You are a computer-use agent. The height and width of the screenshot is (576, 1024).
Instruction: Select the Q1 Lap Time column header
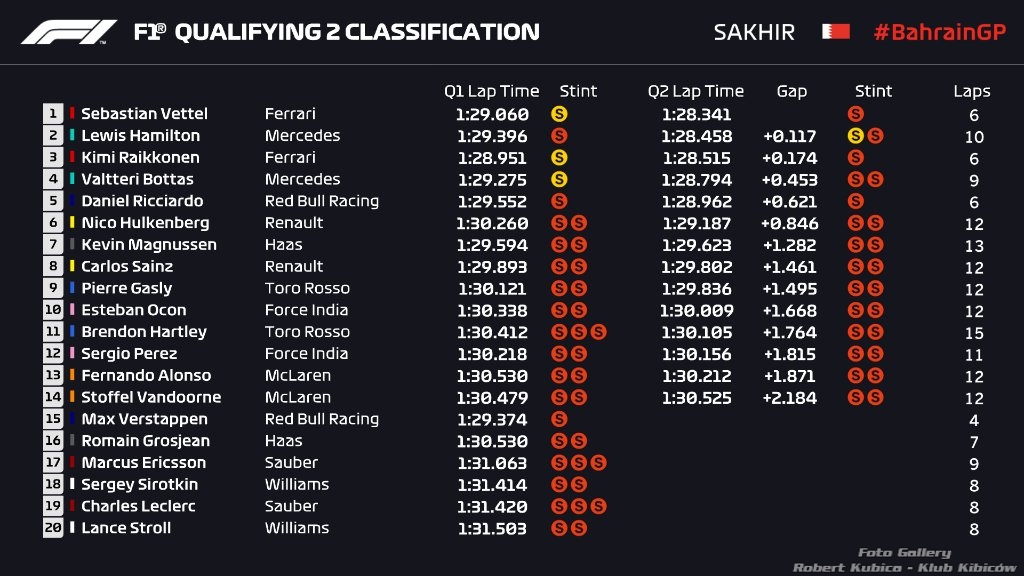(x=491, y=91)
